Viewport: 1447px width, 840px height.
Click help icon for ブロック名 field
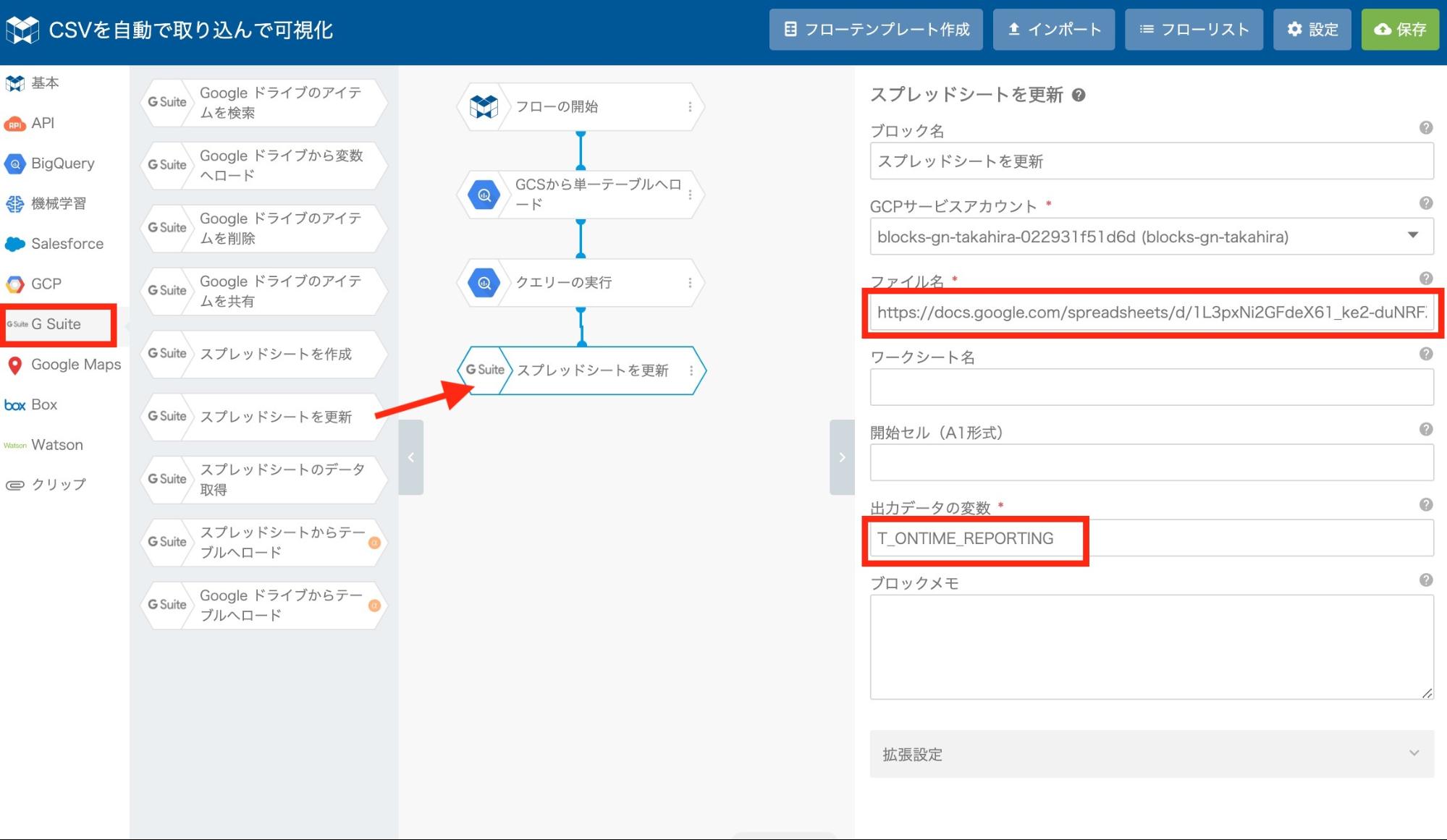[1426, 127]
